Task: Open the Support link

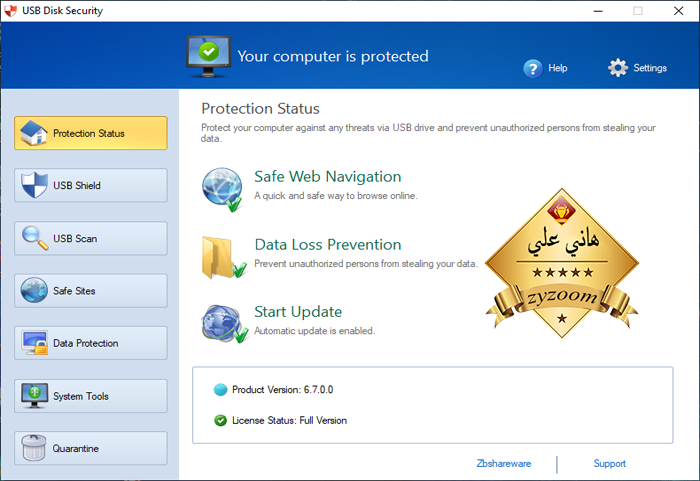Action: click(609, 464)
